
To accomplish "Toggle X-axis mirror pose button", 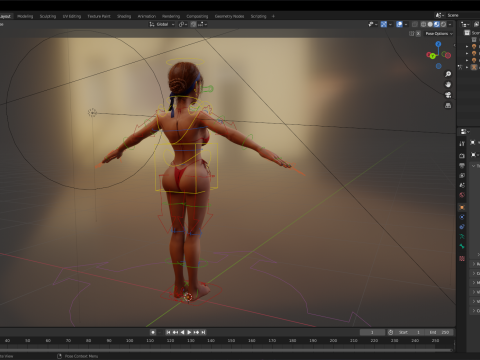I will [x=418, y=34].
